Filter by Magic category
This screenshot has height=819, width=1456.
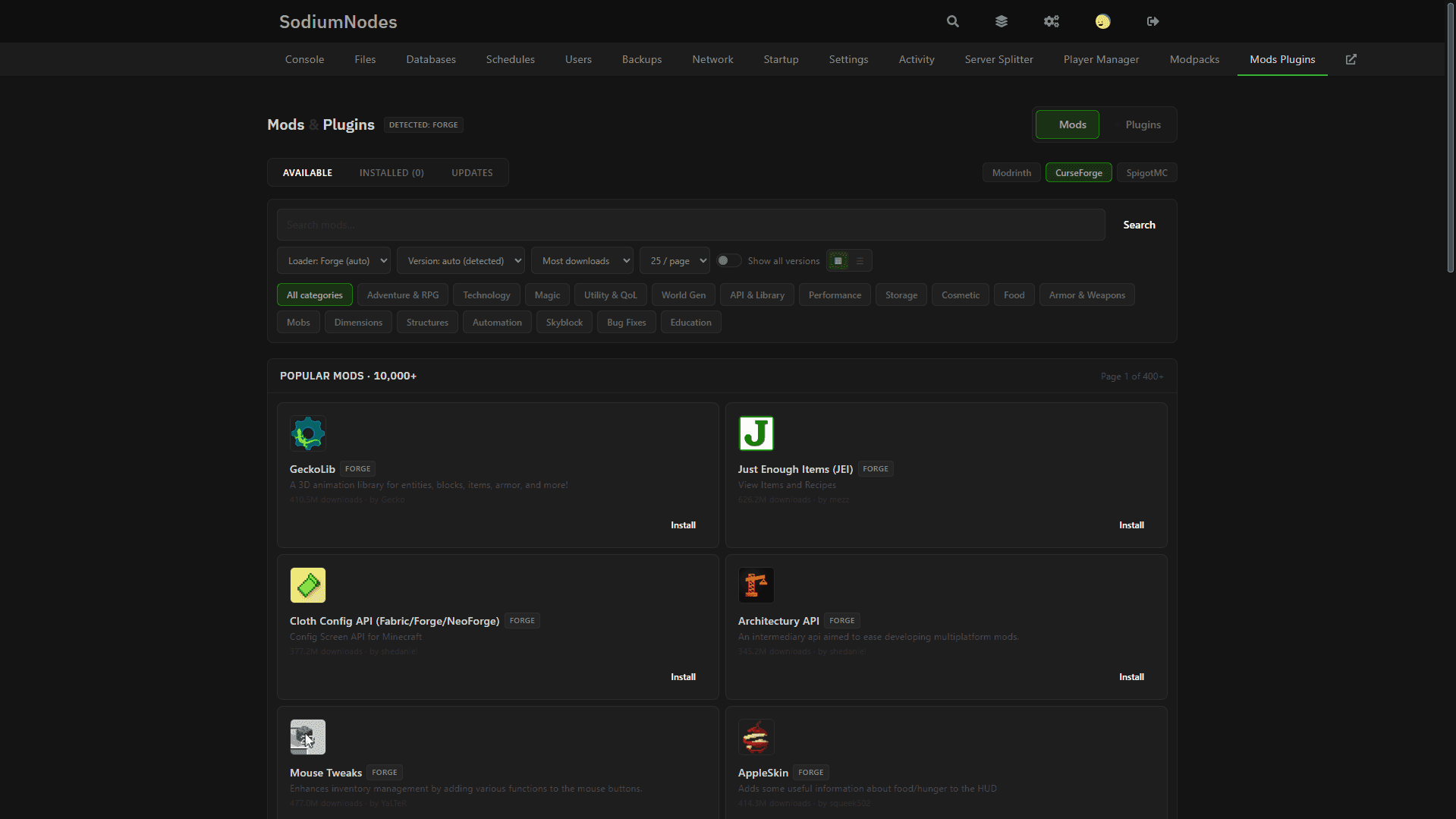coord(547,295)
